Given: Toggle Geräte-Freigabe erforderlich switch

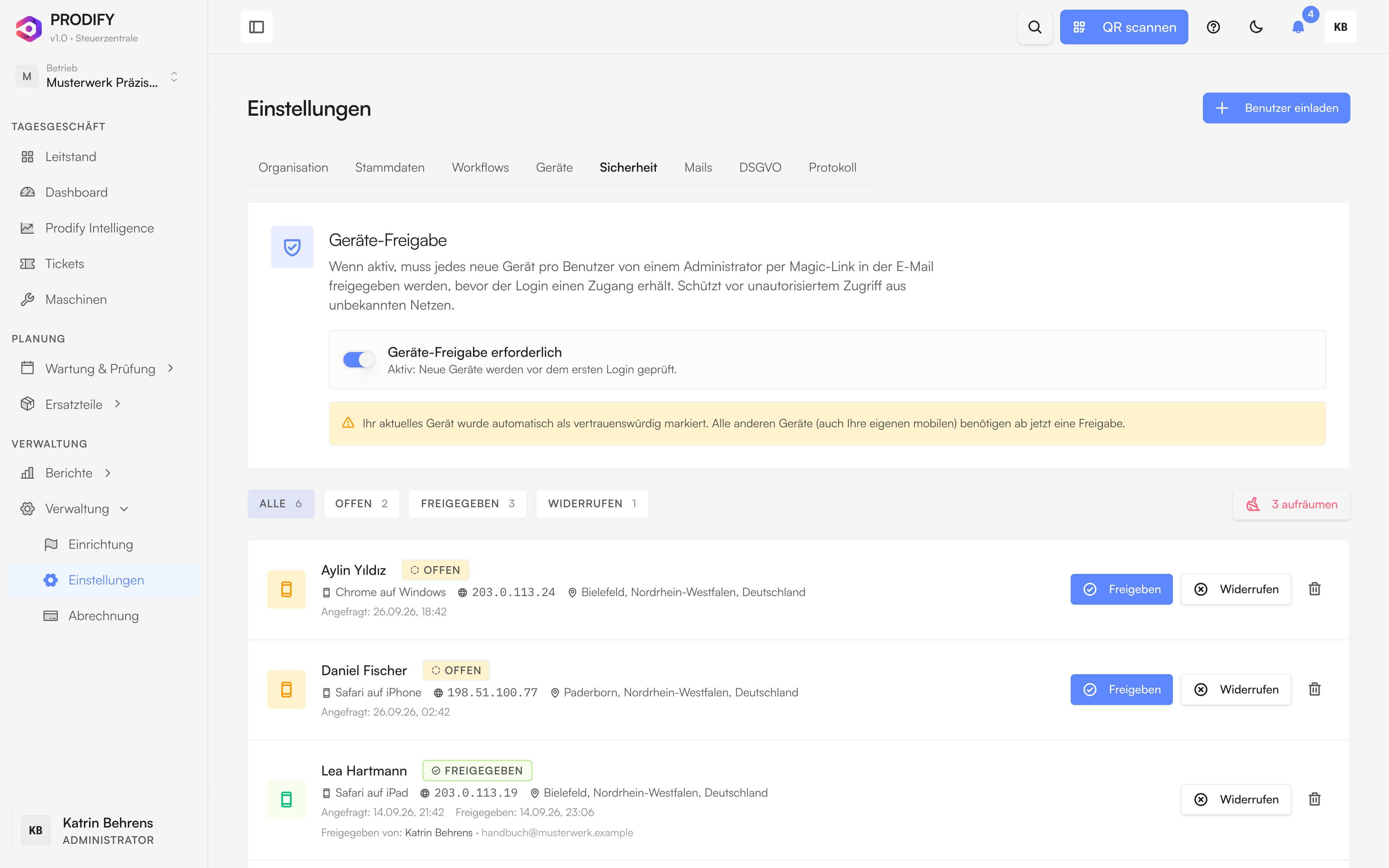Looking at the screenshot, I should [359, 360].
